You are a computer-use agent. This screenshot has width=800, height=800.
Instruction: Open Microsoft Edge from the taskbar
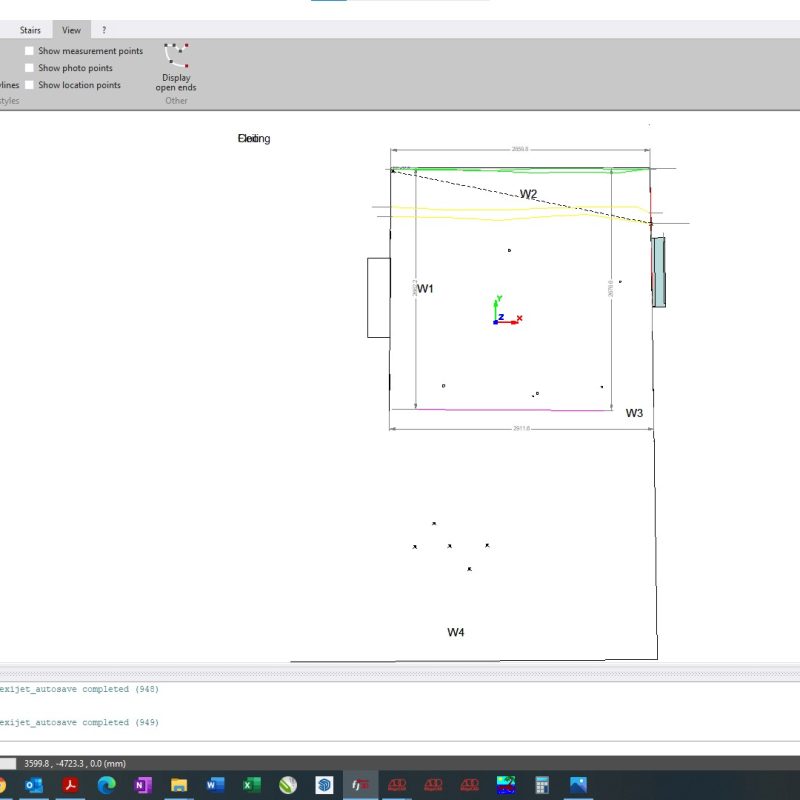[106, 785]
